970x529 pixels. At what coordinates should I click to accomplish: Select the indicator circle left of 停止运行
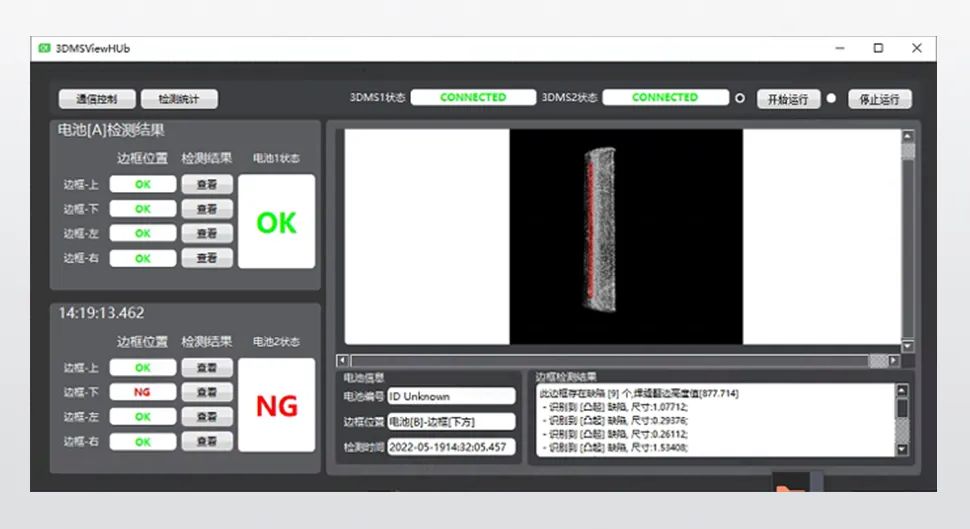831,99
